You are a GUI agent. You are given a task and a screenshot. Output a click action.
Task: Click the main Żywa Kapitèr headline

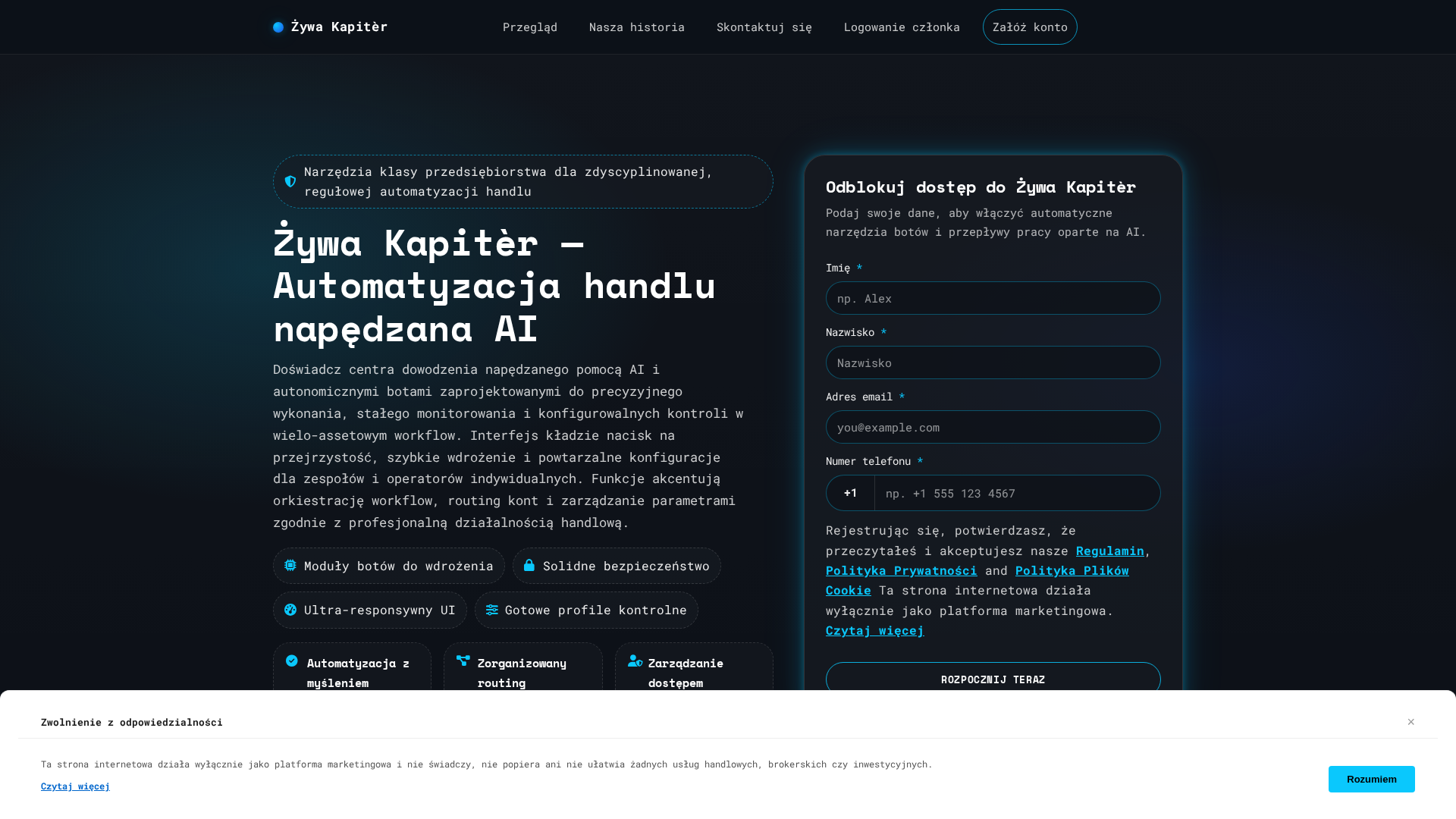click(x=494, y=285)
